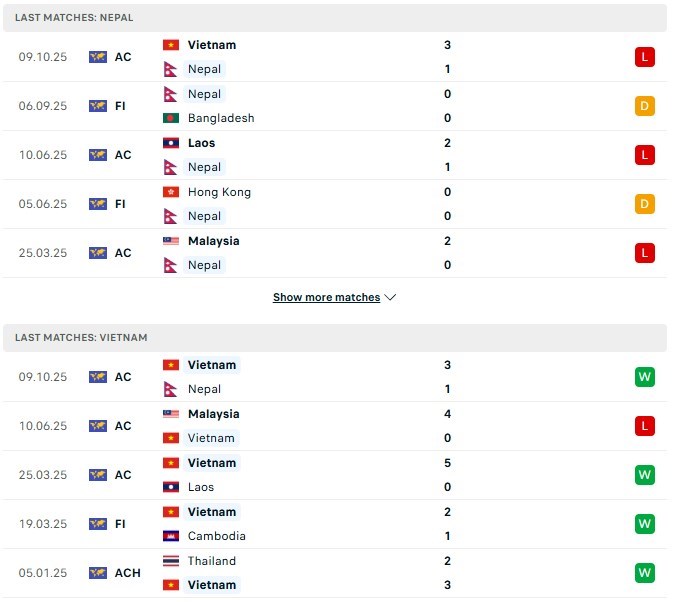Screen dimensions: 677x602
Task: Click the Thailand team name
Action: 212,561
